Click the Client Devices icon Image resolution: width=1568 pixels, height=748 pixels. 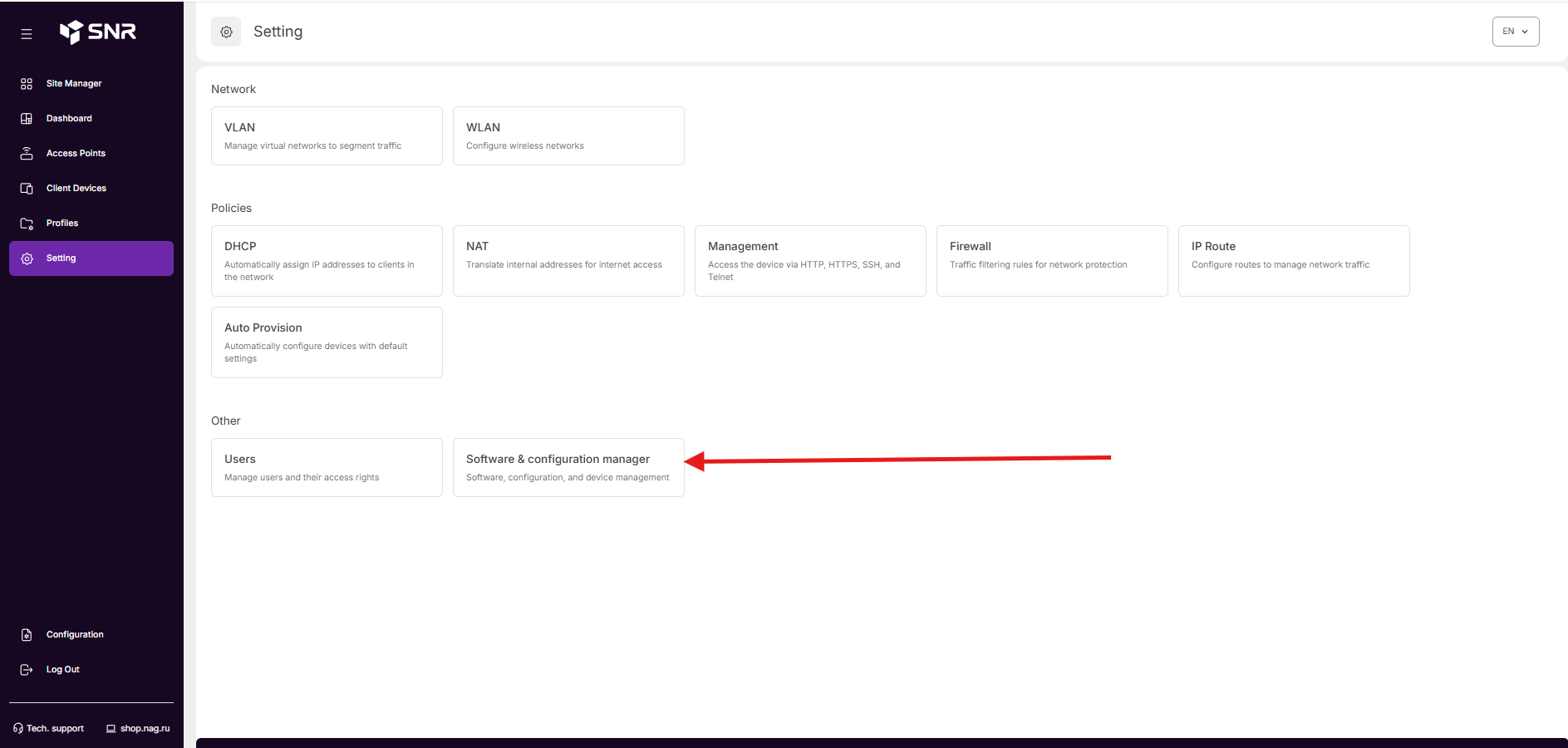coord(27,189)
